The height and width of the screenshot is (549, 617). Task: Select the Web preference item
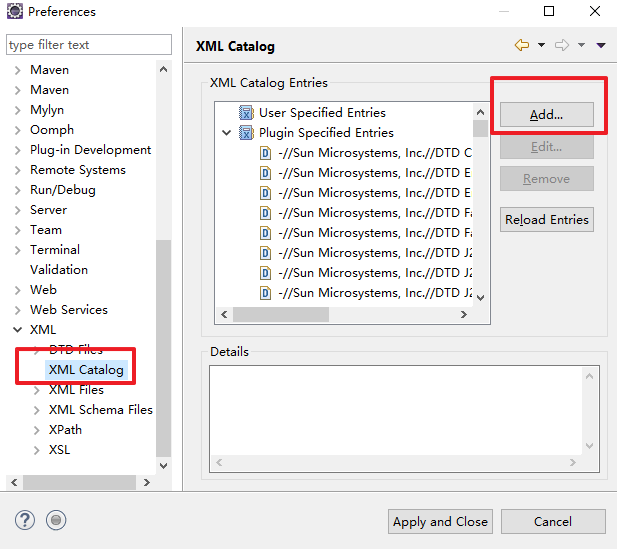[x=43, y=290]
